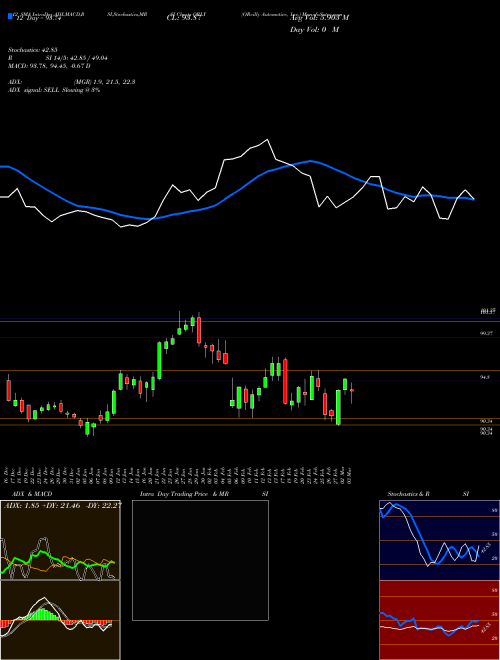
Task: Select the MACD: 93.78, 94.45, -0.67 line
Action: point(49,66)
